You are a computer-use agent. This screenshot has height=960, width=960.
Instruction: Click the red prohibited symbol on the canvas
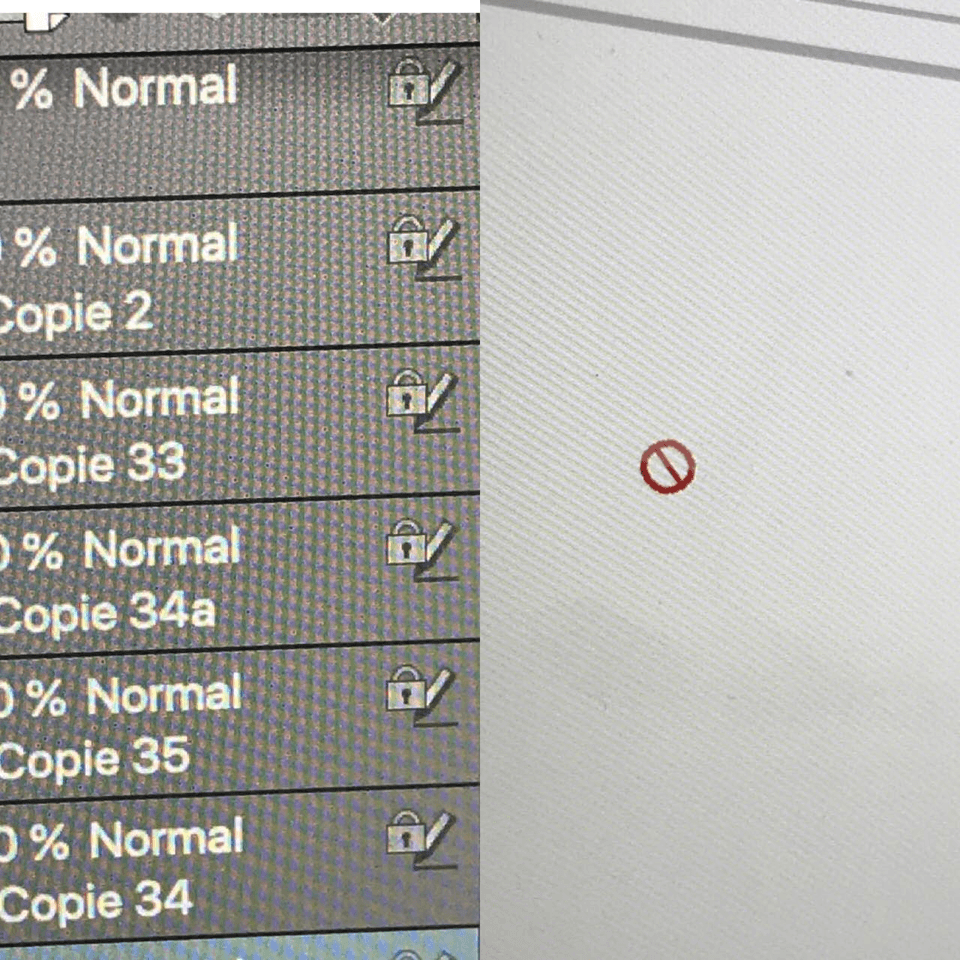[667, 467]
